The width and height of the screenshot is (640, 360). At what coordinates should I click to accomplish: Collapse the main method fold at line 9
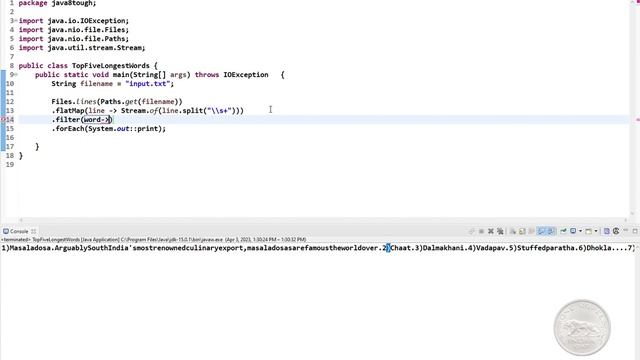click(x=16, y=75)
